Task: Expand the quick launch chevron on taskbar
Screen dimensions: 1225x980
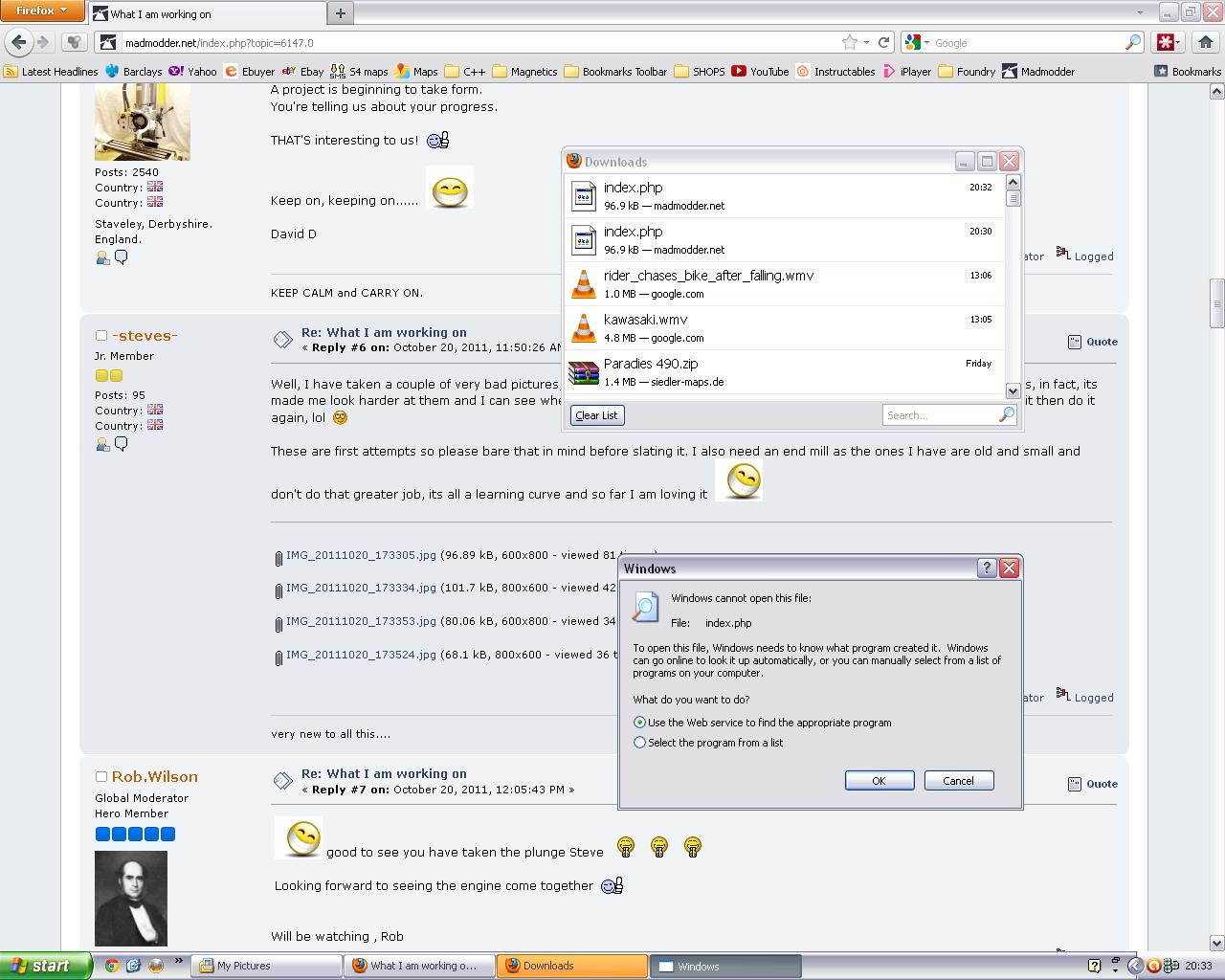Action: point(178,961)
